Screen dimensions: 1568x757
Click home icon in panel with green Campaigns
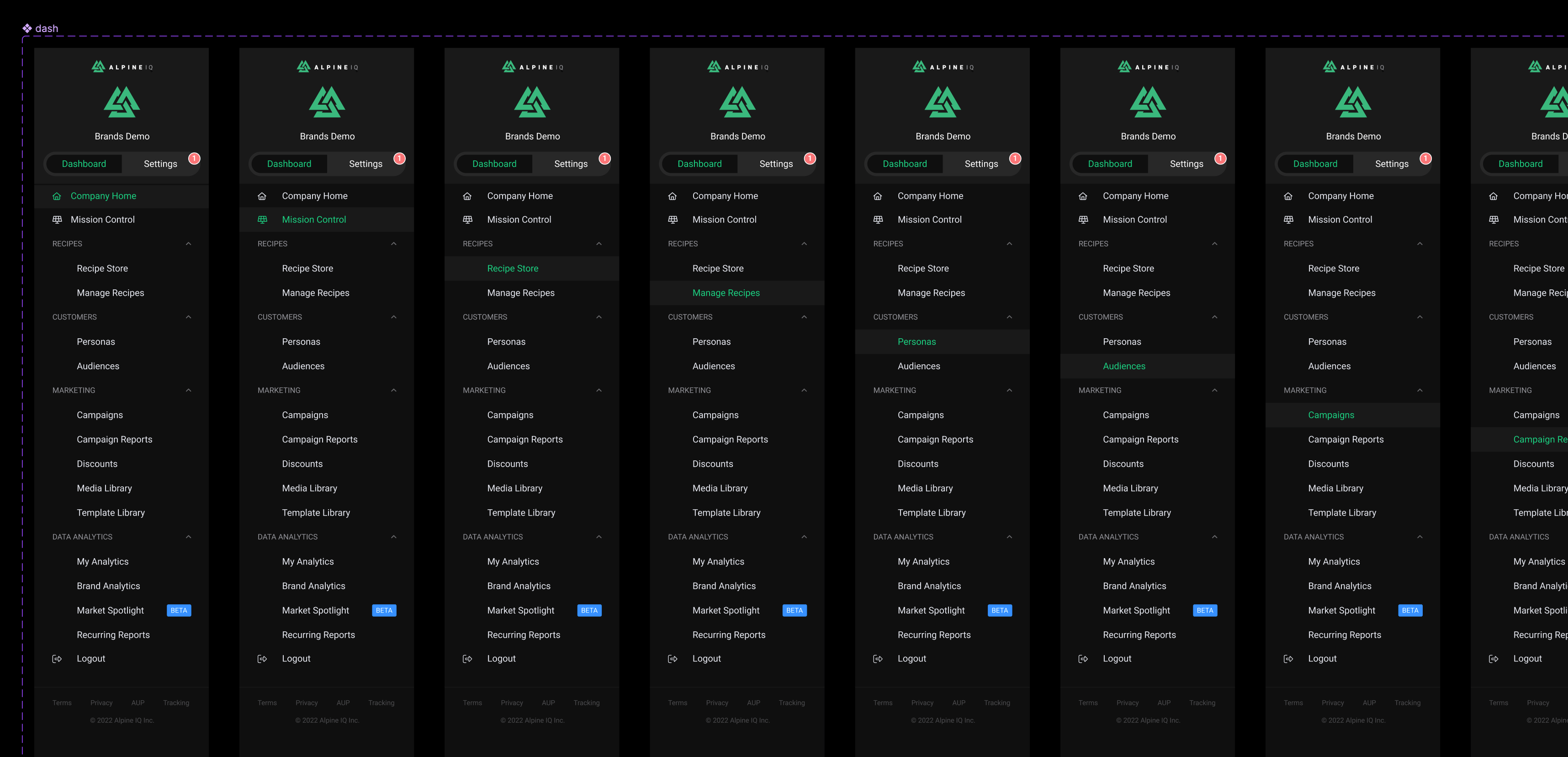click(x=1288, y=196)
